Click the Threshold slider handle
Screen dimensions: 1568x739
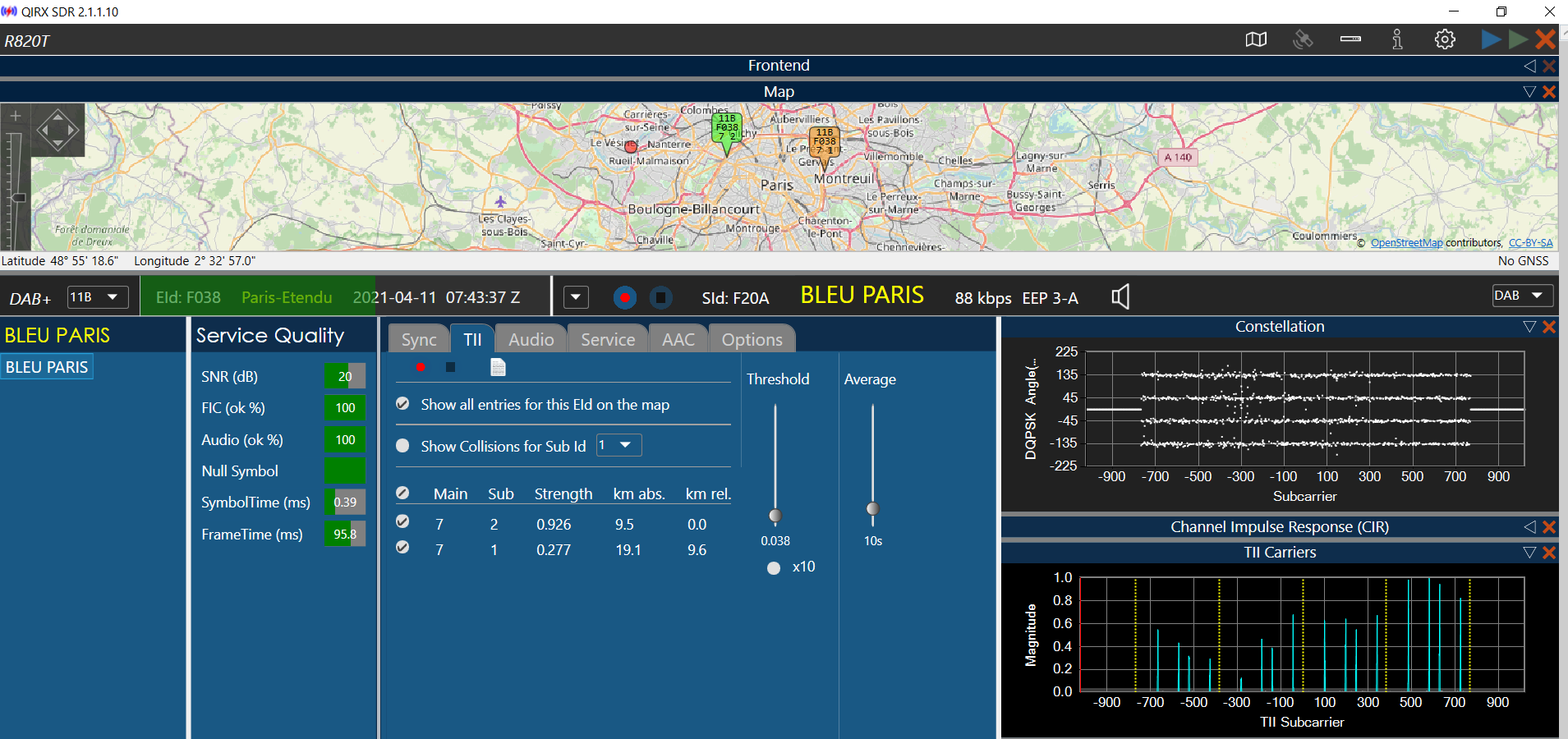775,516
